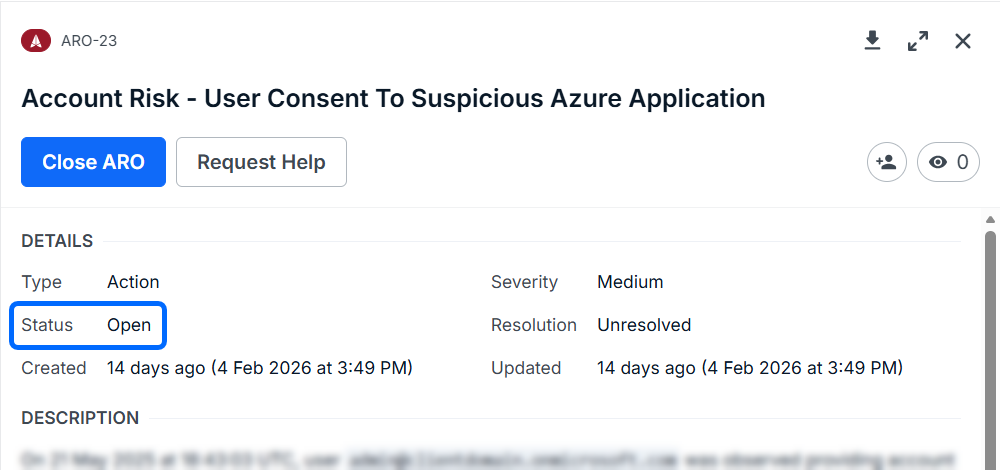Click the Account Risk title heading
1000x470 pixels.
coord(393,99)
